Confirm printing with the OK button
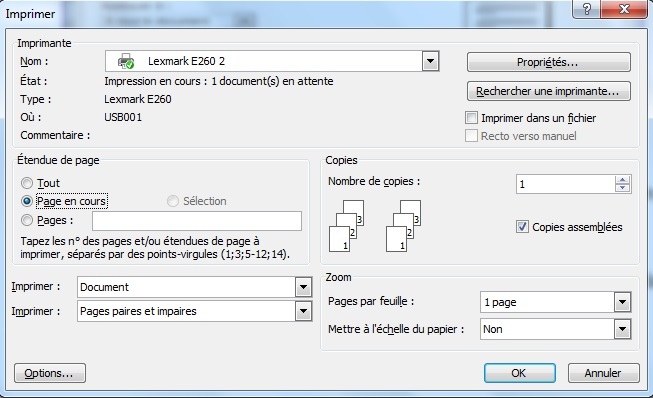The height and width of the screenshot is (398, 653). pyautogui.click(x=519, y=373)
